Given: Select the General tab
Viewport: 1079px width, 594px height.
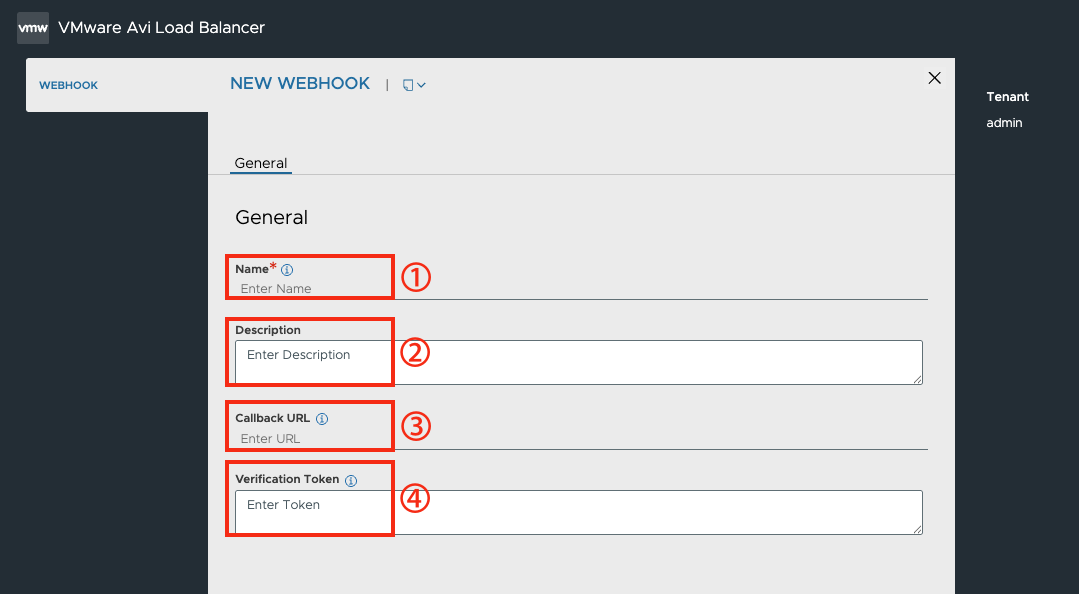Looking at the screenshot, I should coord(261,163).
